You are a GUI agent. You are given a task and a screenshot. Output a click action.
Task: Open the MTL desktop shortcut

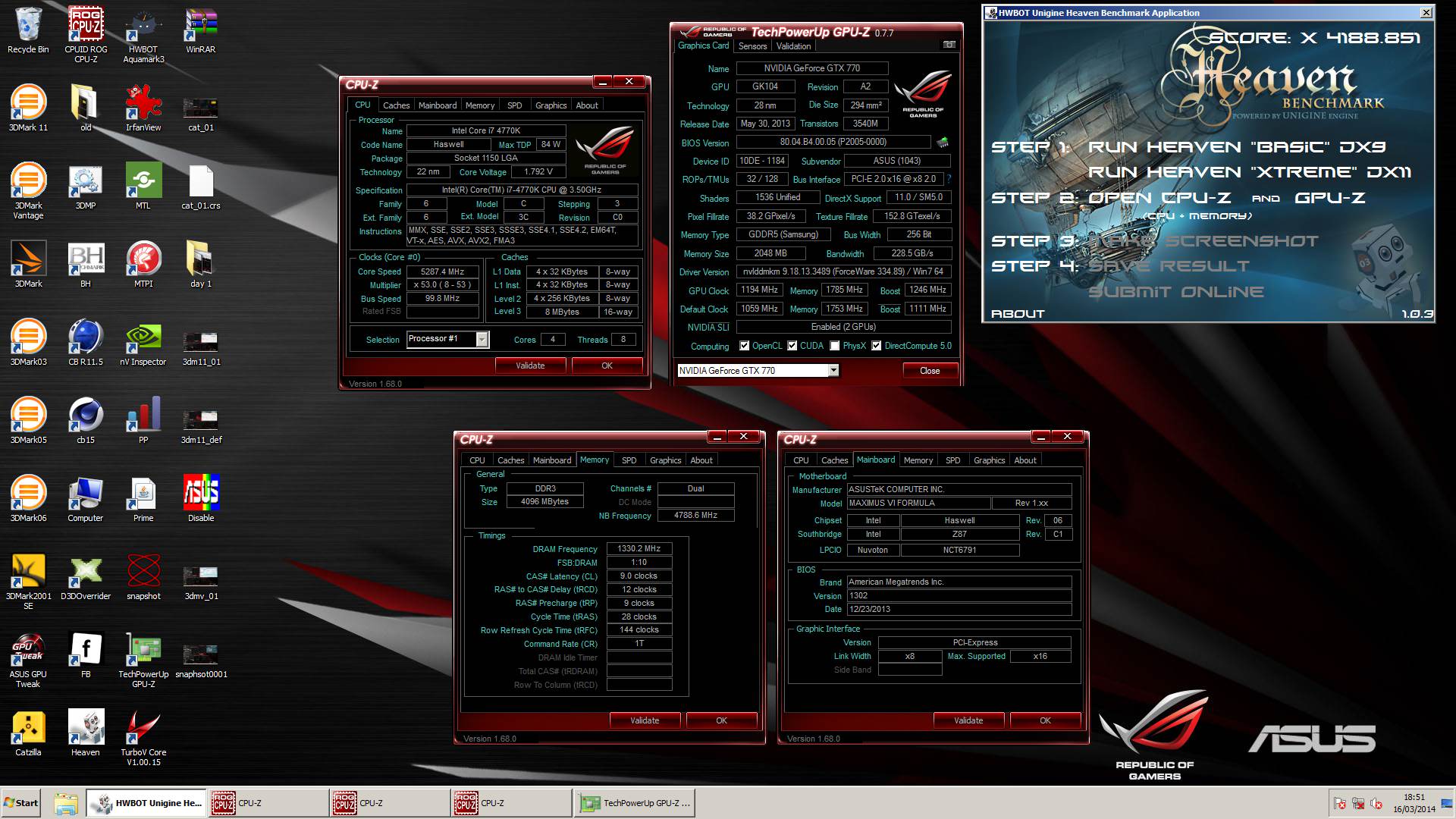click(x=143, y=187)
